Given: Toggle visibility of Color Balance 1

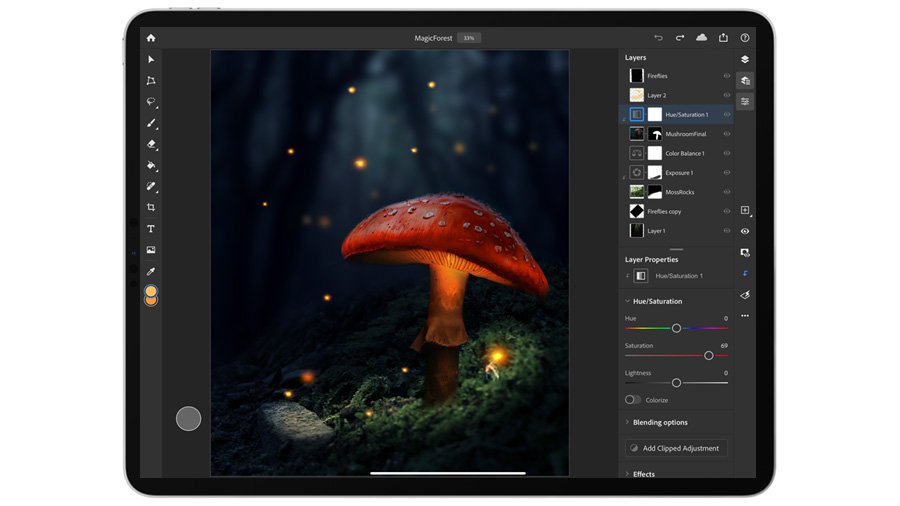Looking at the screenshot, I should 727,153.
